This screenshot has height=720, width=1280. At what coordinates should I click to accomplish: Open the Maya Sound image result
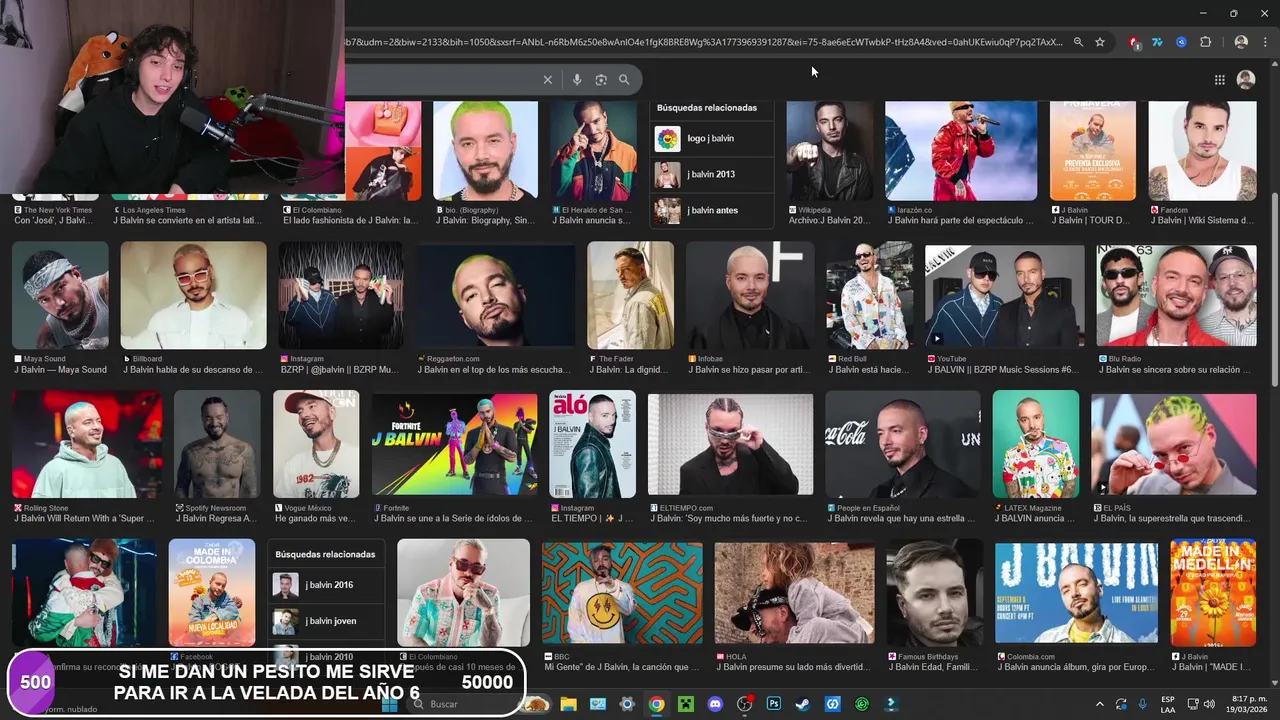[x=60, y=295]
